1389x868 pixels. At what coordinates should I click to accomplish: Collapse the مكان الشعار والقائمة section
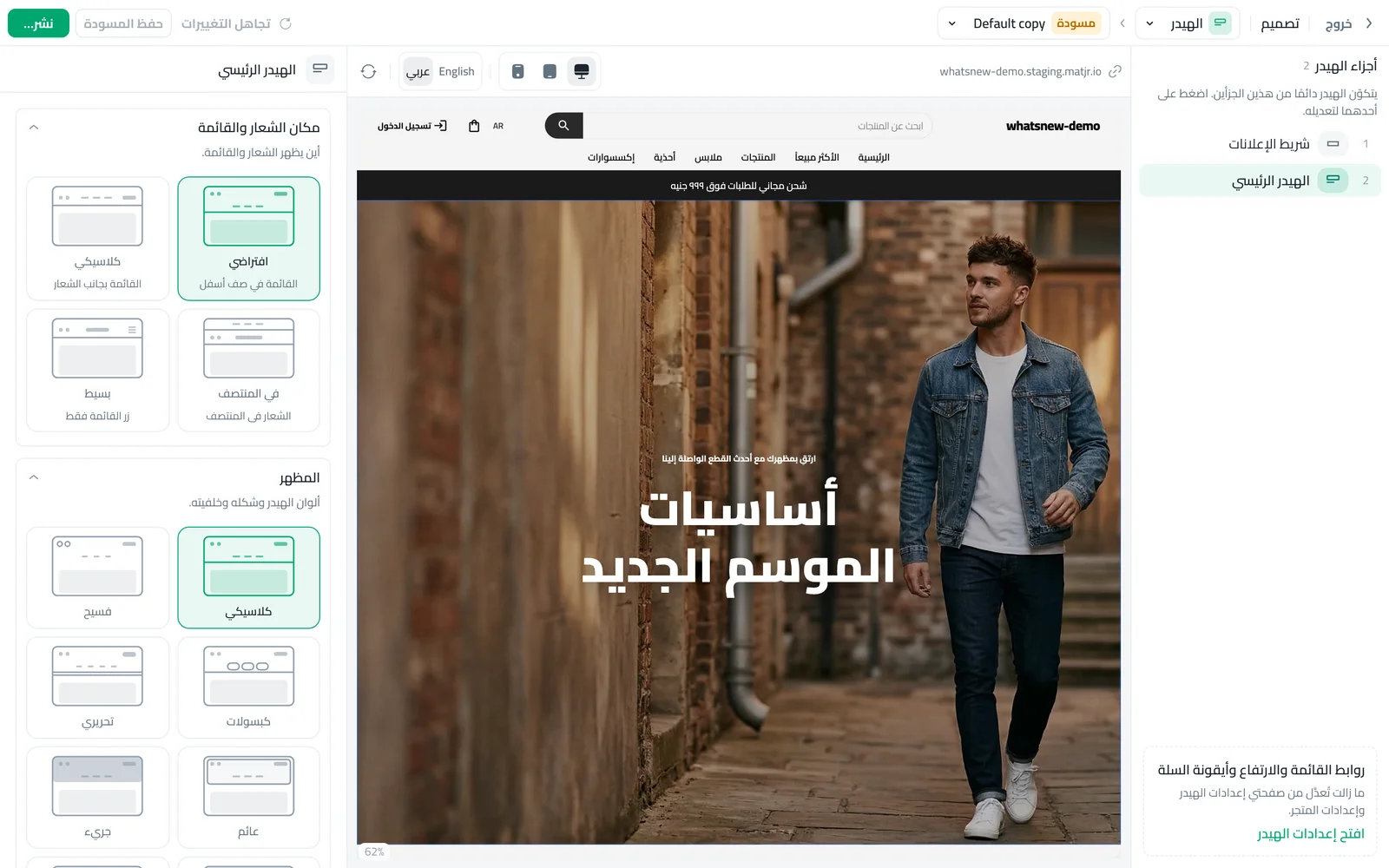coord(34,128)
